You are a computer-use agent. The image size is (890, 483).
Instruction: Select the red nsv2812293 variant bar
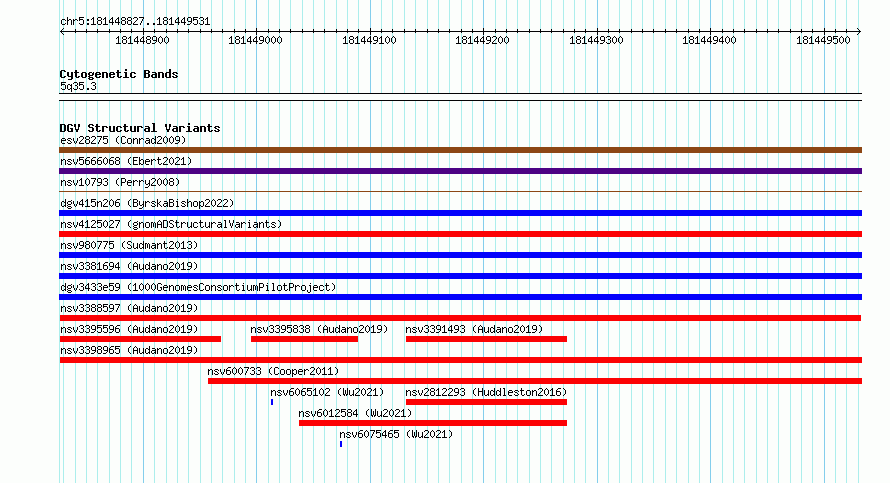[x=486, y=402]
